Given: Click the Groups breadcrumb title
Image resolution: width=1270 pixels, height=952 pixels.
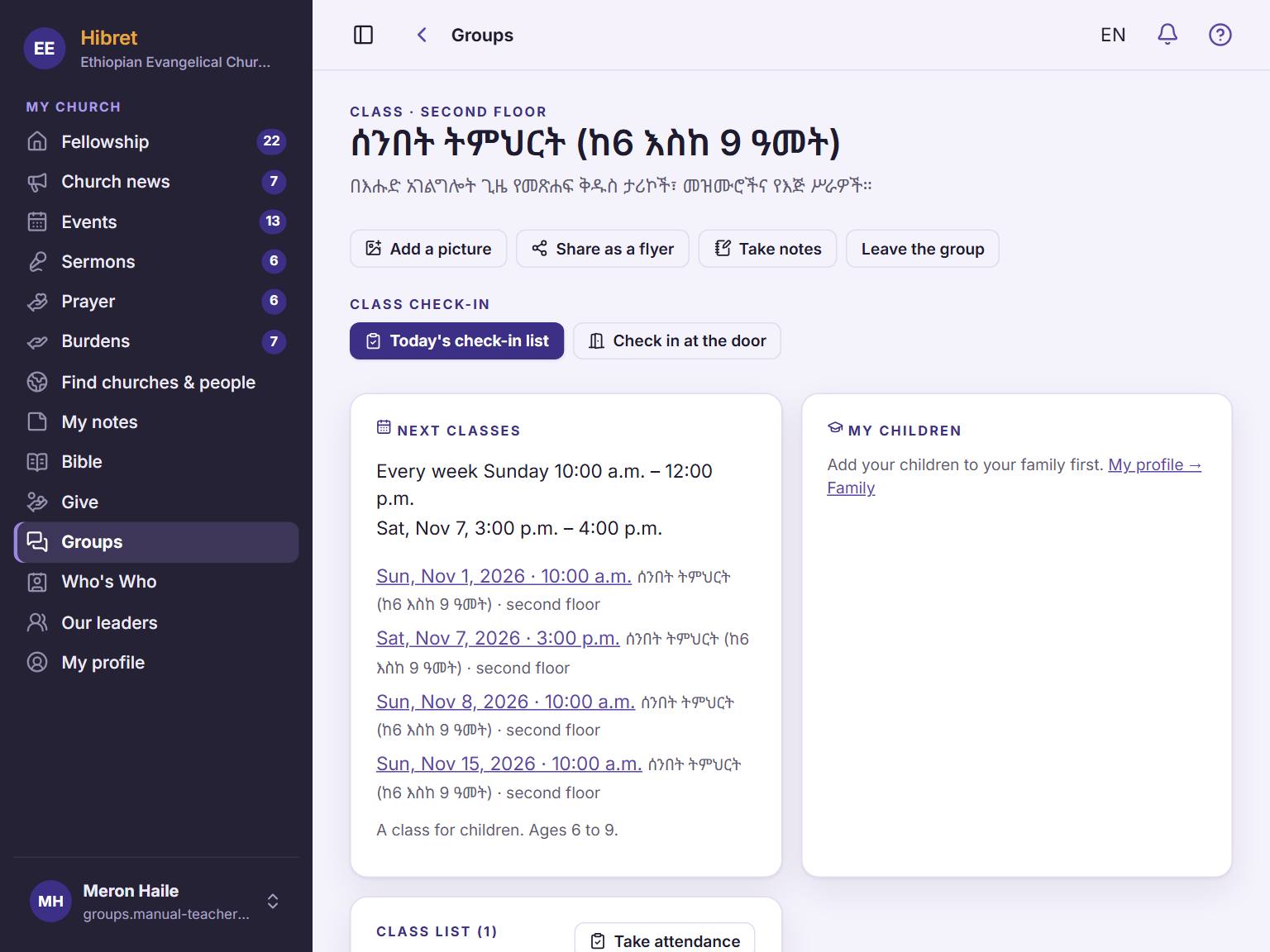Looking at the screenshot, I should tap(482, 35).
